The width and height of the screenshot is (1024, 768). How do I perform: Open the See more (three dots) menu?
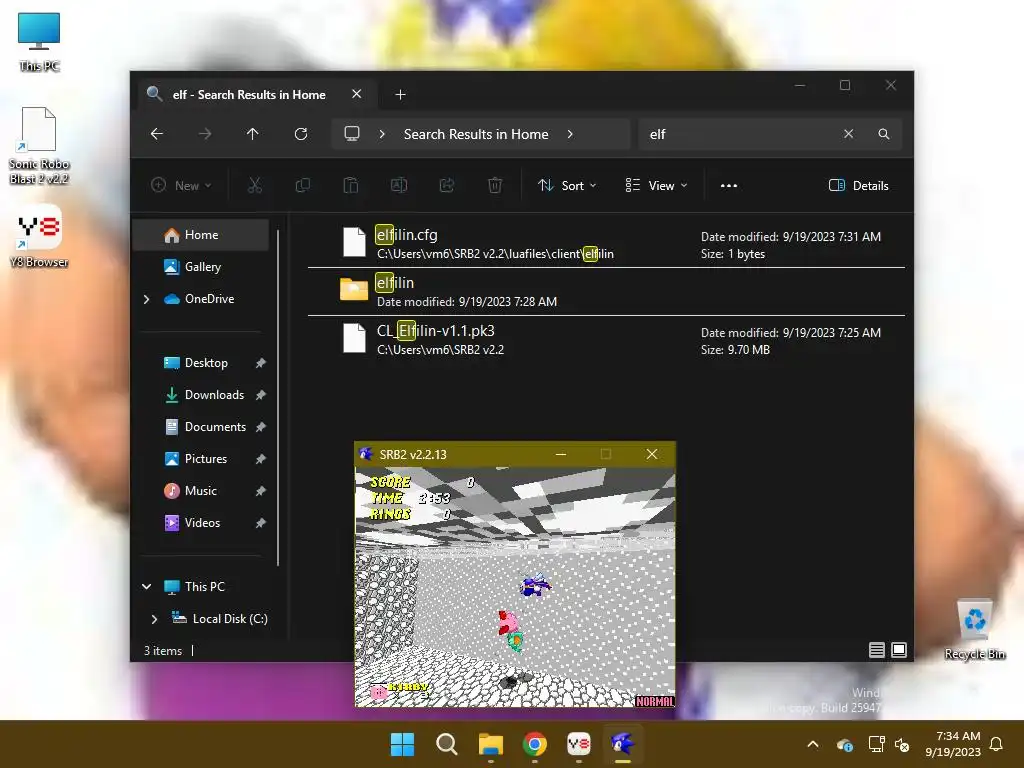coord(729,185)
